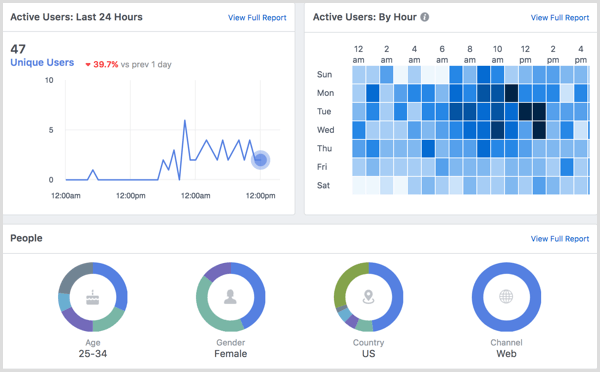Screen dimensions: 600x372
Task: Click the Sat row label in the heatmap
Action: pos(323,186)
